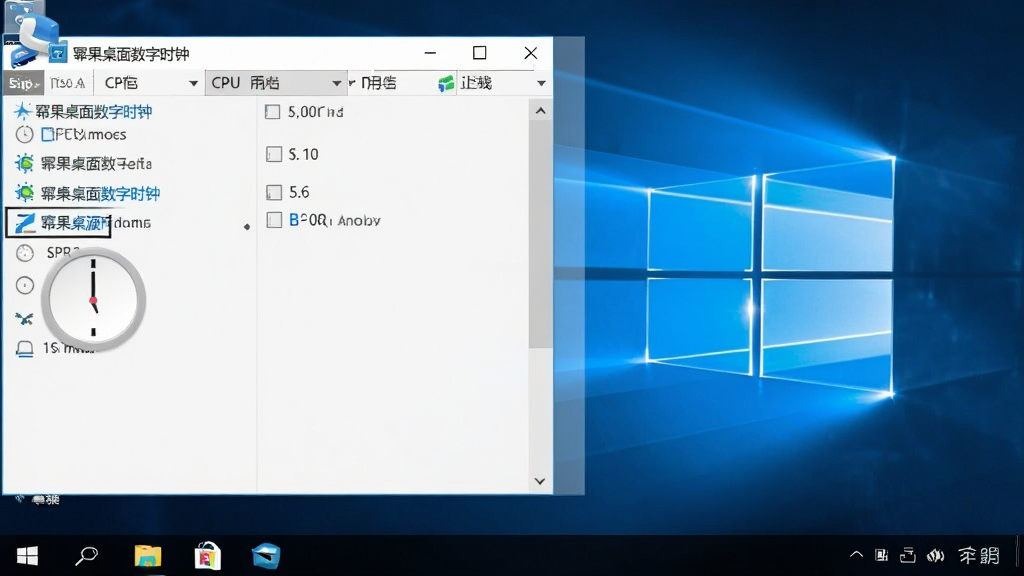Click the desktop icon in the top-left corner
This screenshot has height=576, width=1024.
[x=31, y=31]
